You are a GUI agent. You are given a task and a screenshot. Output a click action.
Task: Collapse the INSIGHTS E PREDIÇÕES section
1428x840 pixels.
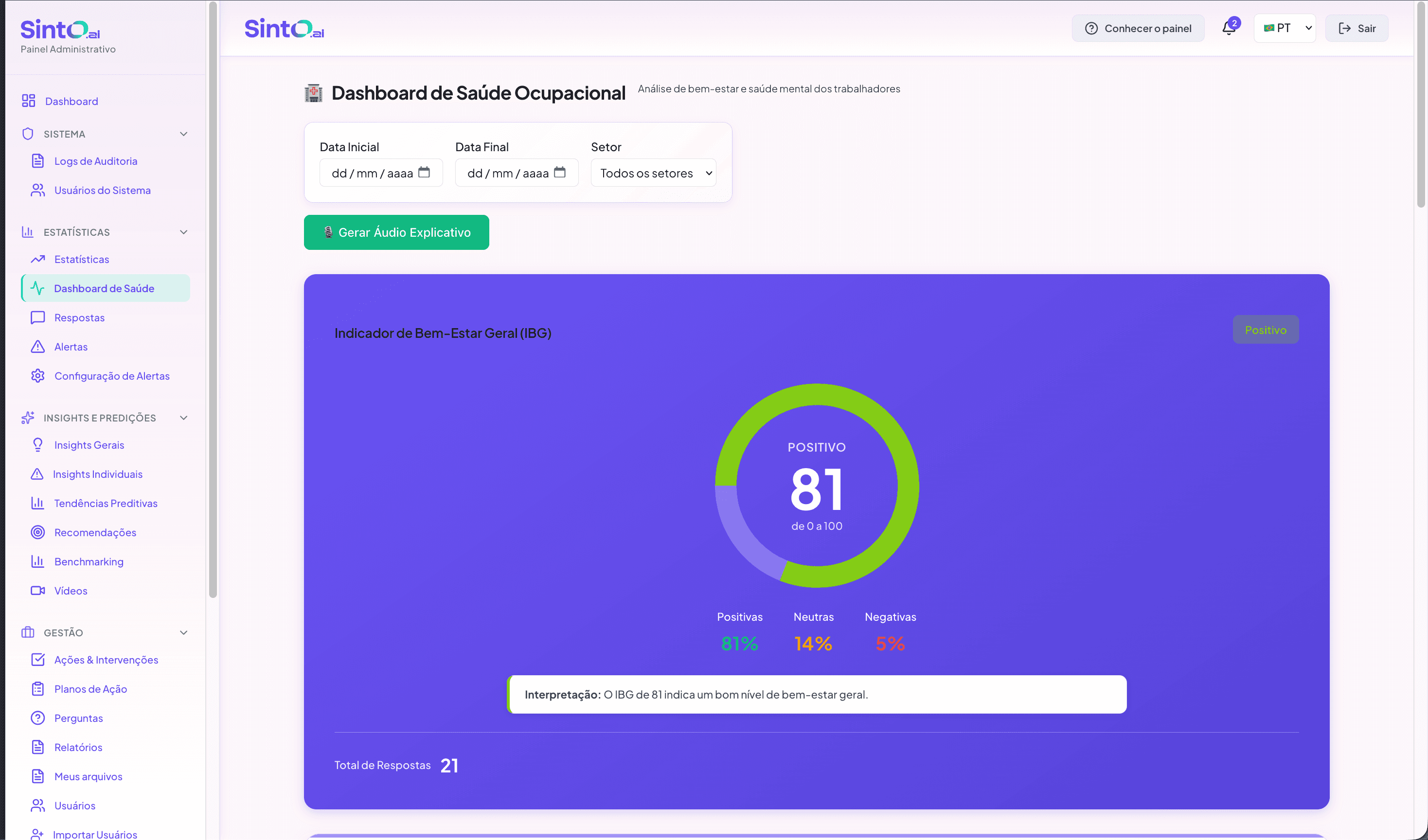pyautogui.click(x=183, y=418)
